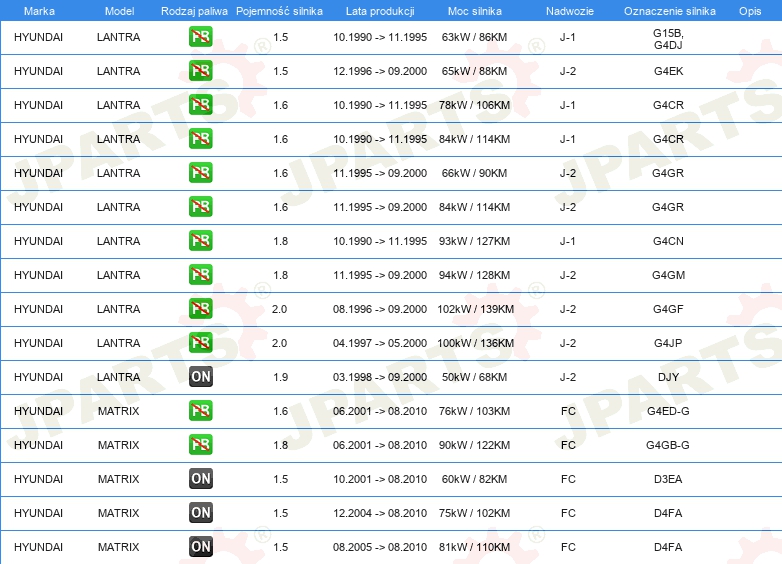
Task: Click production dates 10.2001 -> 08.2010
Action: click(380, 479)
